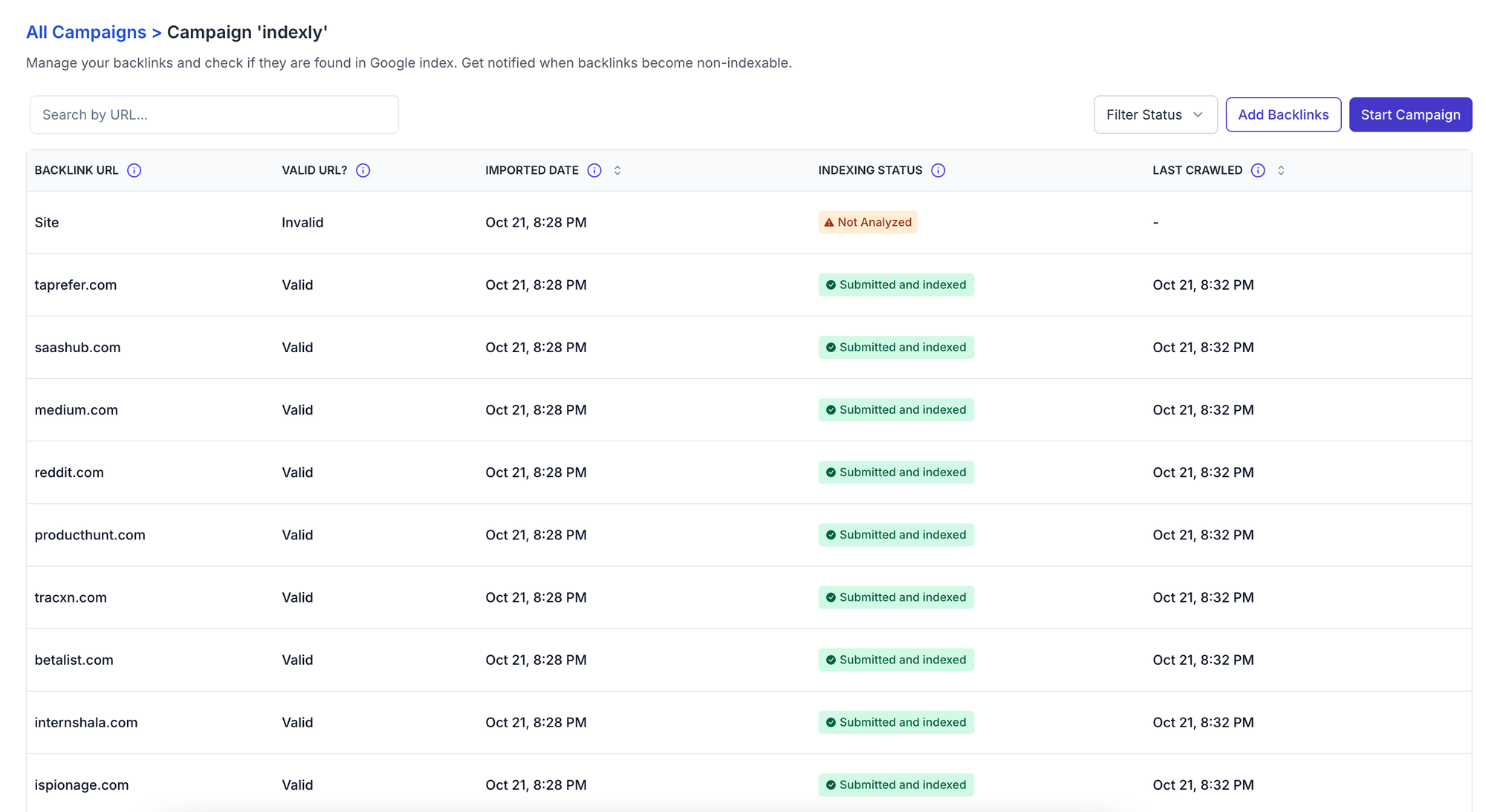Screen dimensions: 1486x812
Task: Click the reddit.com backlink entry
Action: [x=69, y=472]
